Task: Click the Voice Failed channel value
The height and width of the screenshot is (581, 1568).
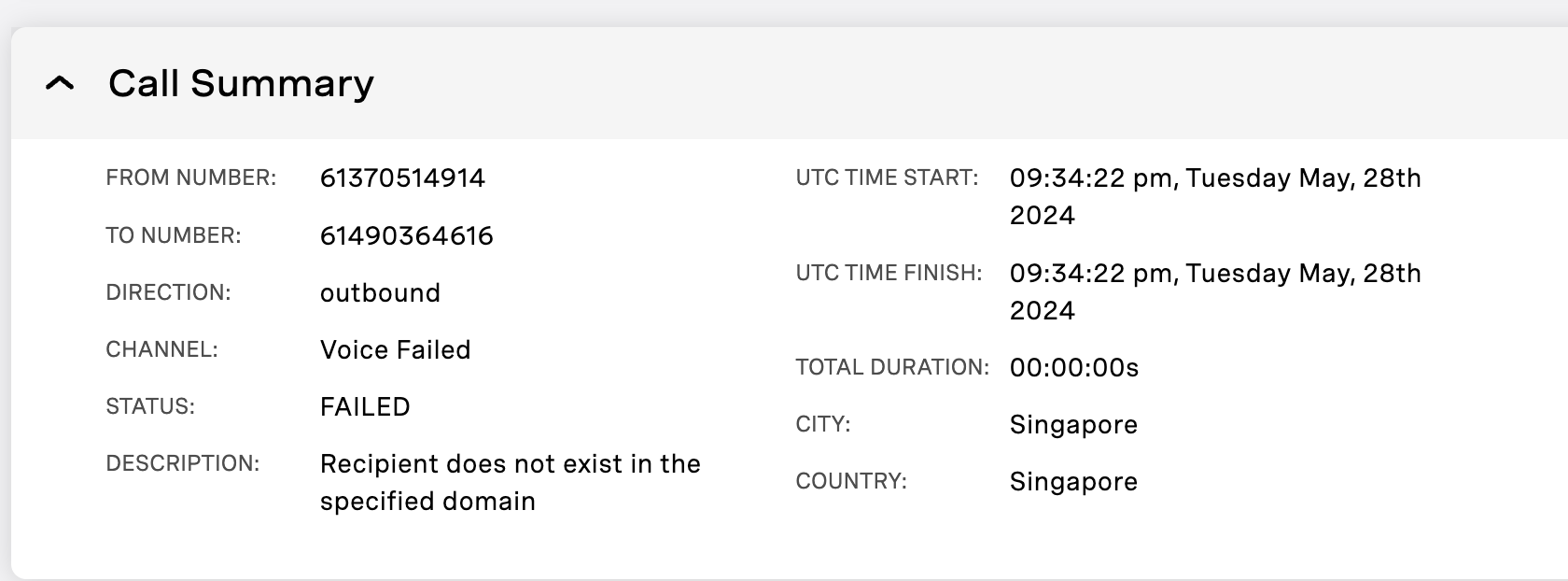Action: pyautogui.click(x=395, y=350)
